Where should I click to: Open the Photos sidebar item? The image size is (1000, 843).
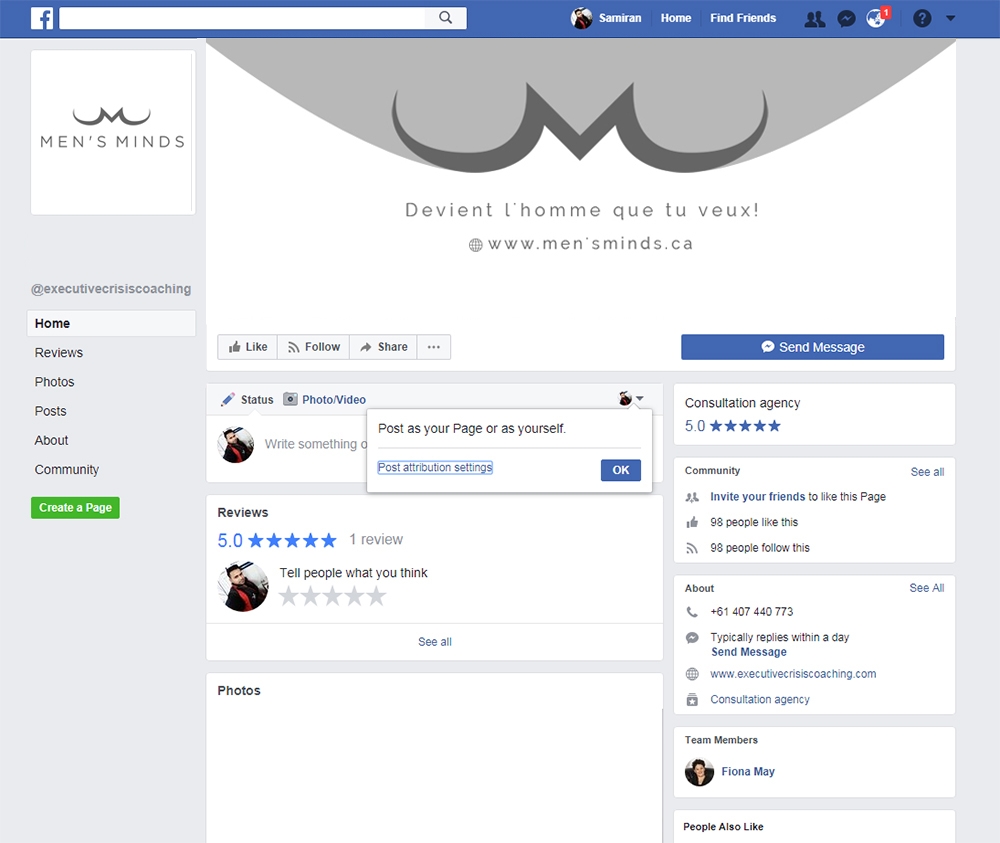[55, 382]
